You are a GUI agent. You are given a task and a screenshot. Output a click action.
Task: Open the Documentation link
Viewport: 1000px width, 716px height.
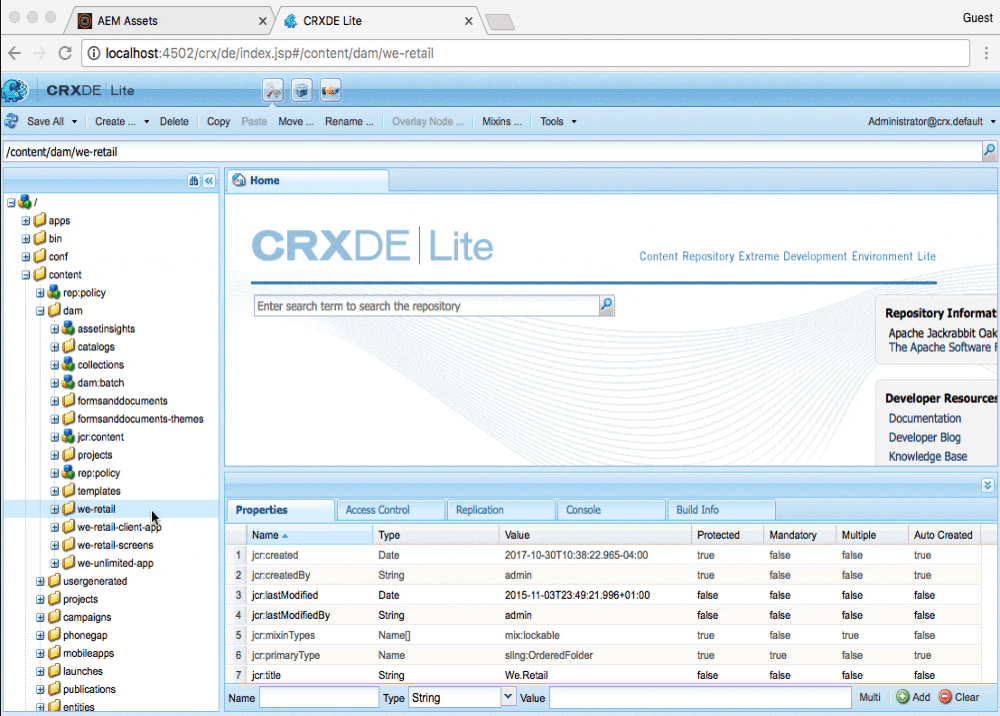point(925,418)
